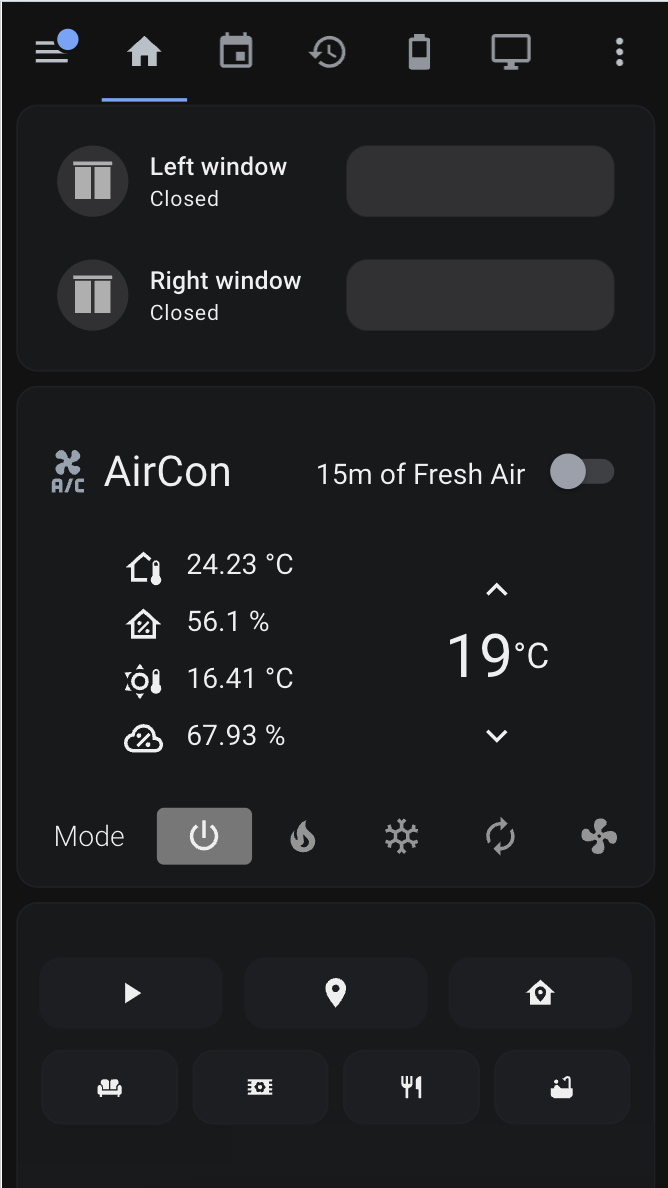The image size is (668, 1188).
Task: Click the Left window shutter icon
Action: [93, 181]
